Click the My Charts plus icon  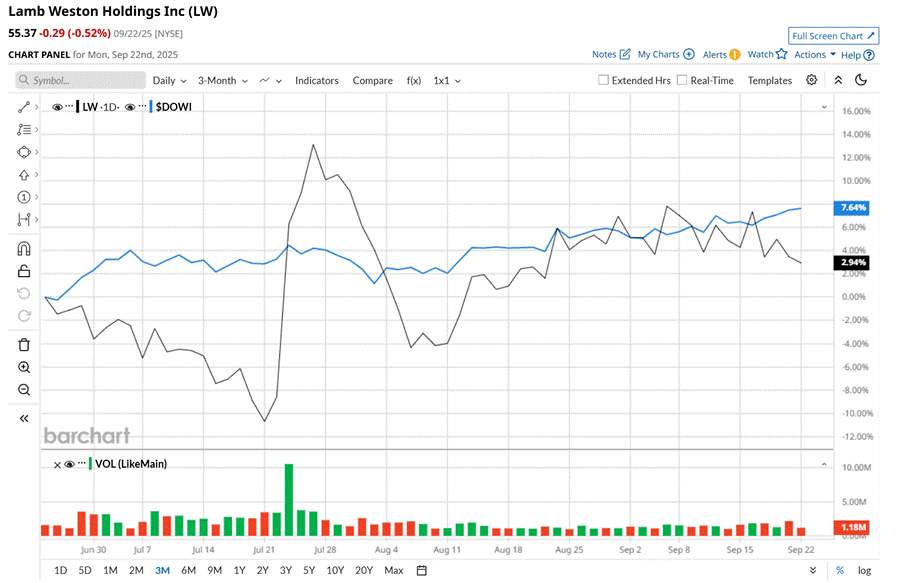click(689, 54)
